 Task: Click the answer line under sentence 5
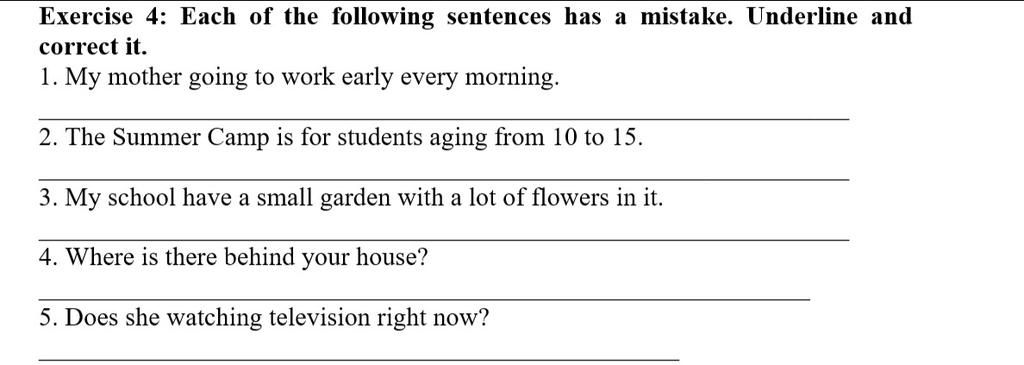(x=359, y=358)
